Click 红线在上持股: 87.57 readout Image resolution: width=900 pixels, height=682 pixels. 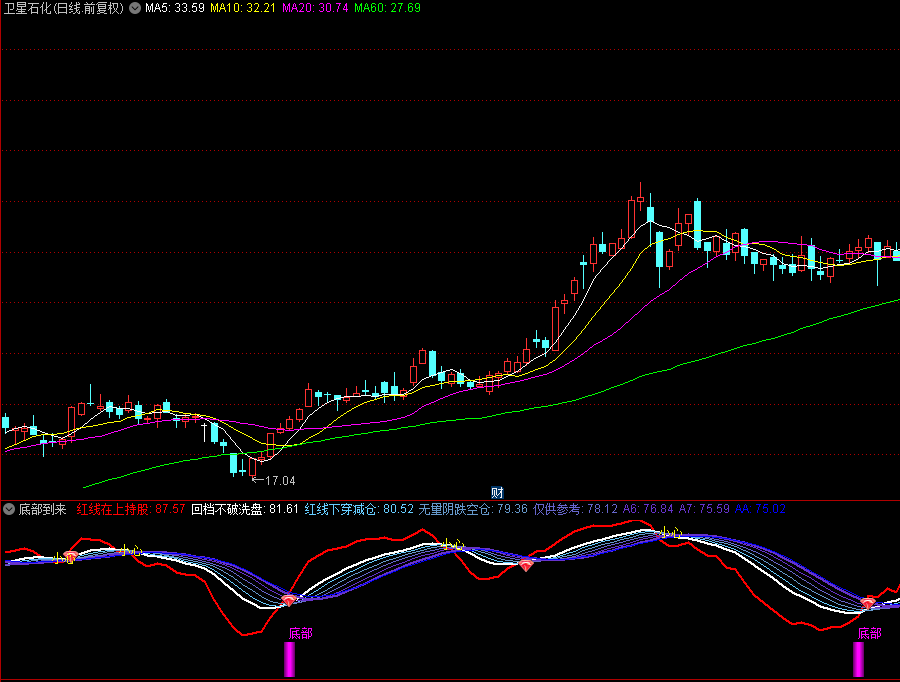point(131,509)
